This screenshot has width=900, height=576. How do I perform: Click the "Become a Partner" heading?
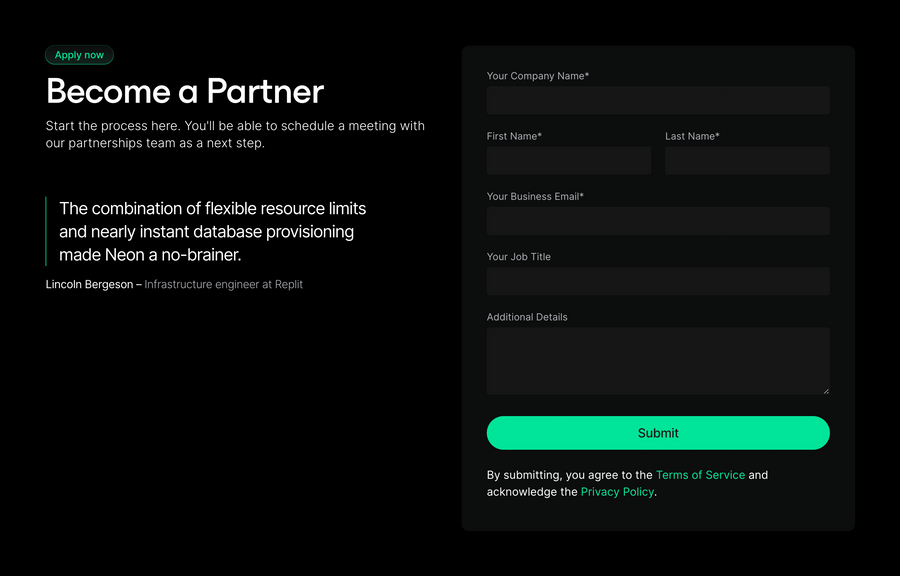click(x=184, y=91)
